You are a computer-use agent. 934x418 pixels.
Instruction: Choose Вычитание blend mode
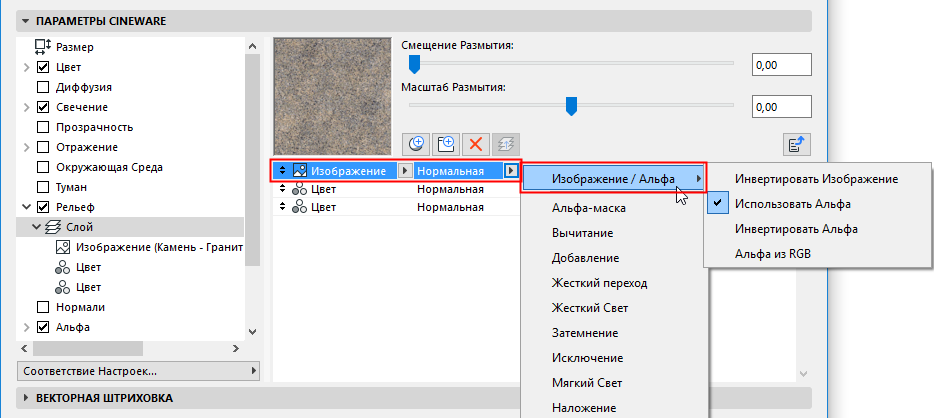click(583, 233)
